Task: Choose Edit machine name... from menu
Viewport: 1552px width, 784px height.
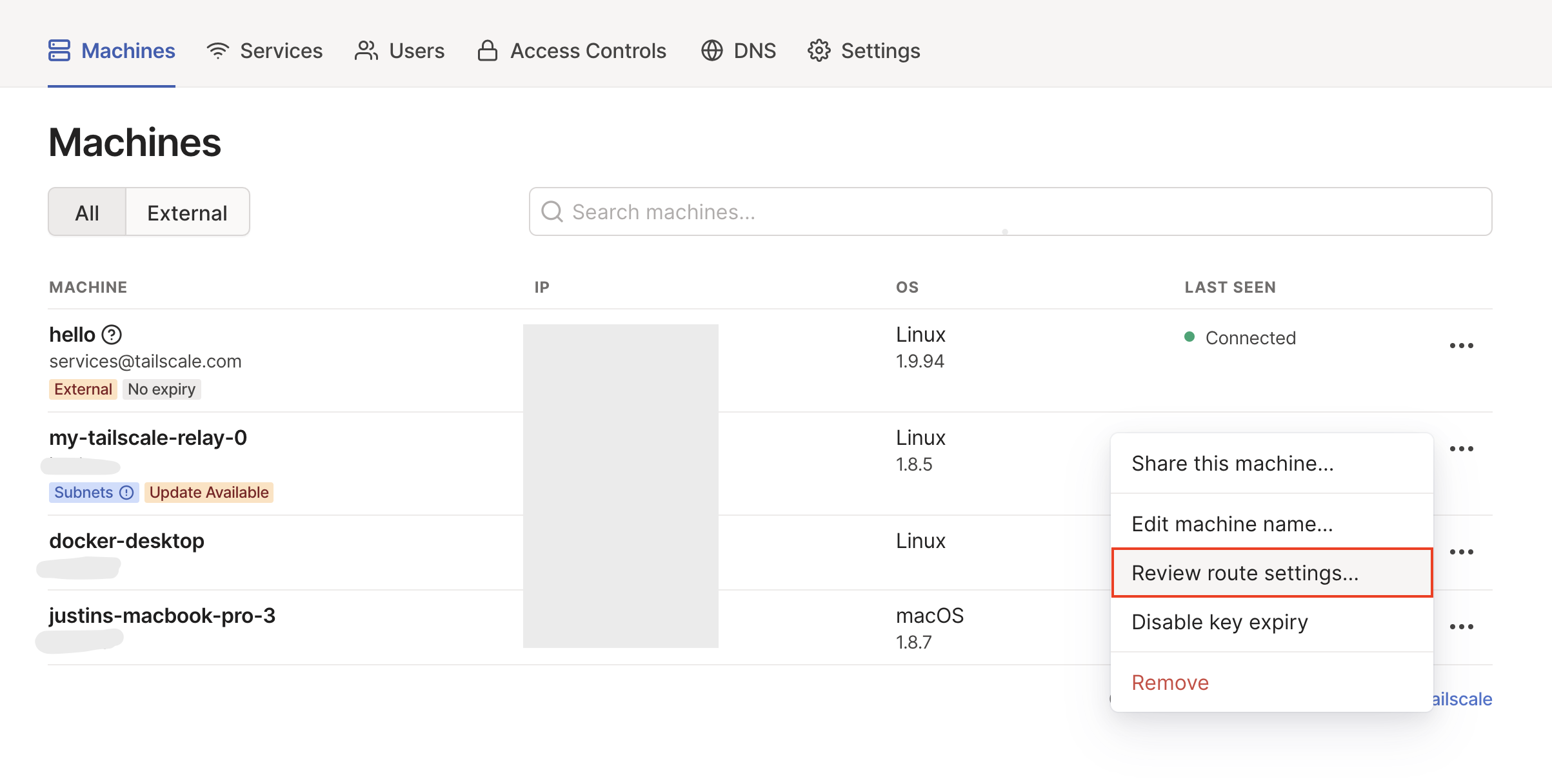Action: [x=1271, y=524]
